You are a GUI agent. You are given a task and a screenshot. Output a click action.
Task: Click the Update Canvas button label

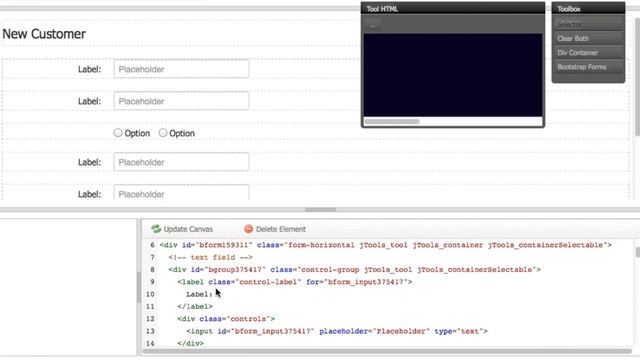(188, 229)
